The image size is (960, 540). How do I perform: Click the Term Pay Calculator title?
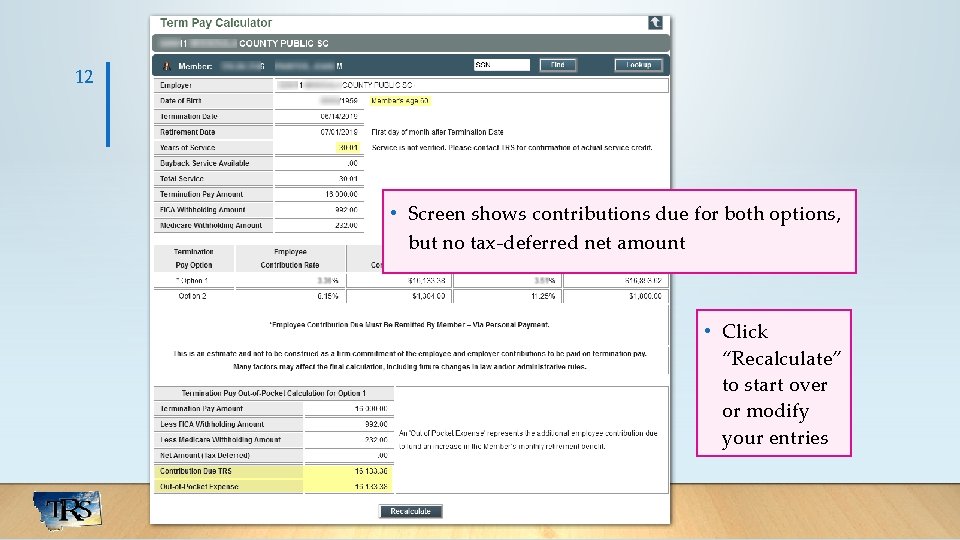click(x=216, y=23)
